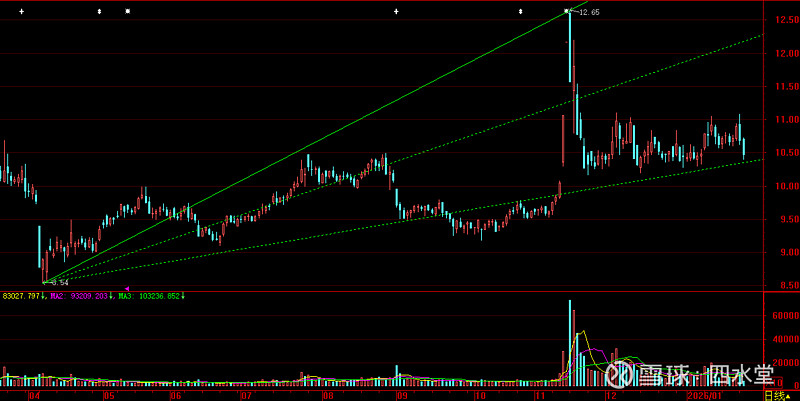Jump to the 10 month label on the timeline
Viewport: 800px width, 401px height.
[480, 396]
